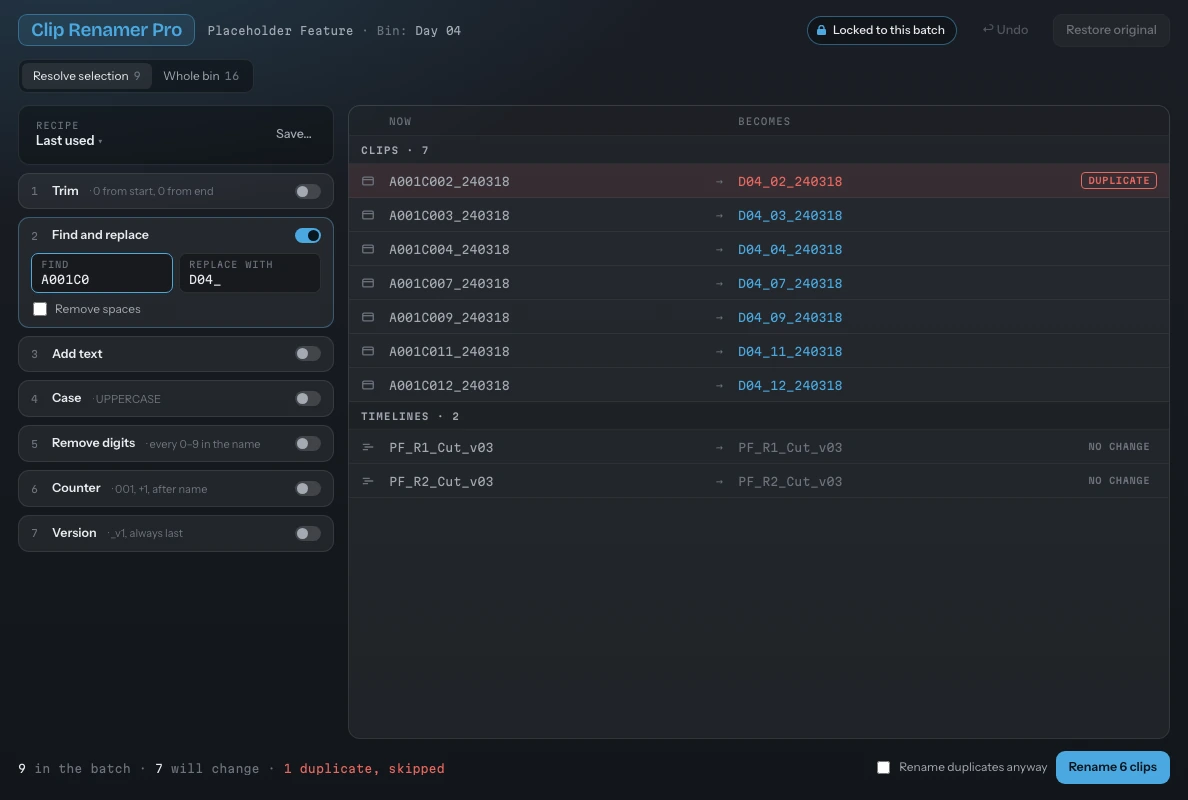
Task: Click new name D04_09_240318
Action: click(x=789, y=317)
